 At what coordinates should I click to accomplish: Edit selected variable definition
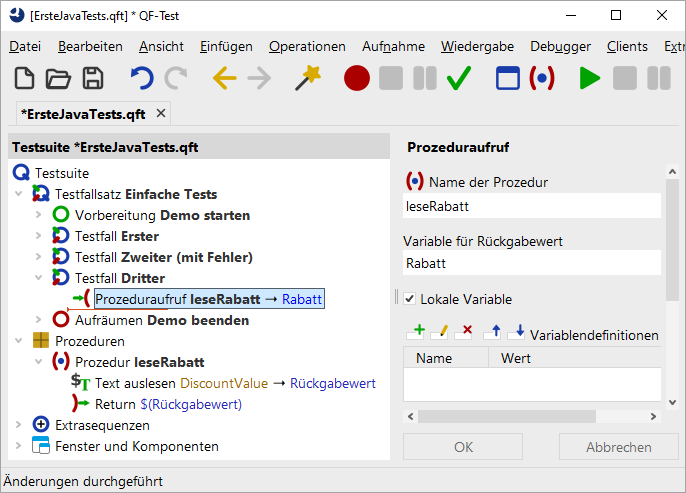click(x=440, y=332)
